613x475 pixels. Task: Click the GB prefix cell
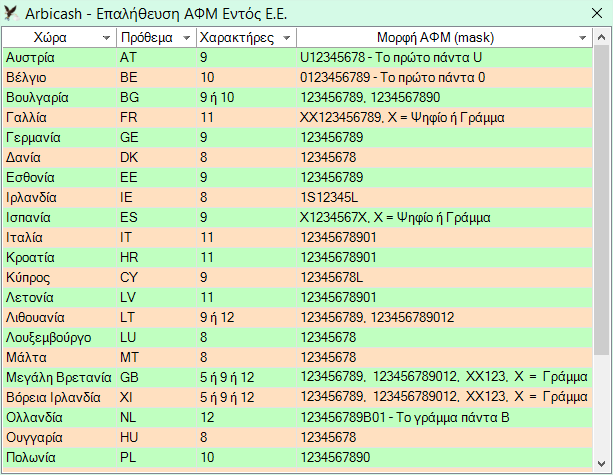pyautogui.click(x=156, y=377)
